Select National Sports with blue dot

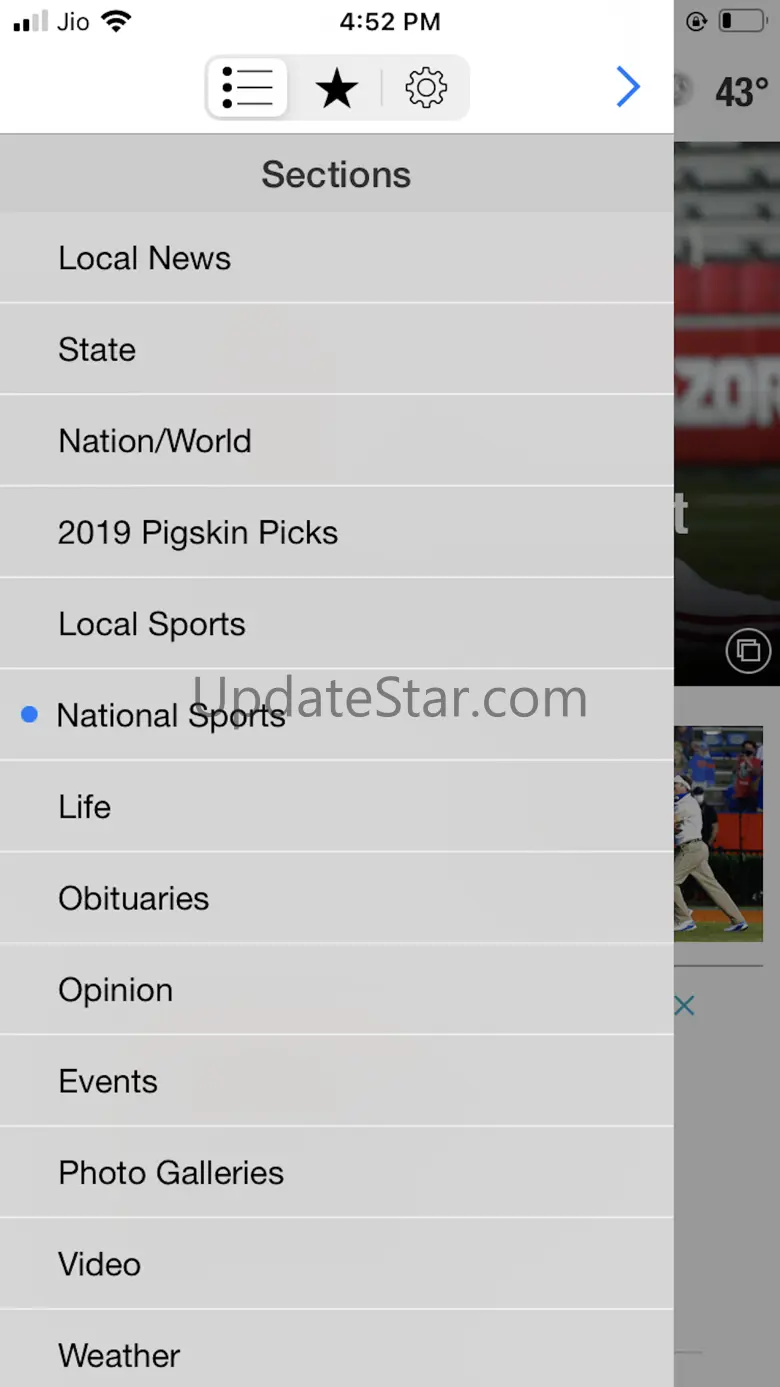tap(337, 716)
